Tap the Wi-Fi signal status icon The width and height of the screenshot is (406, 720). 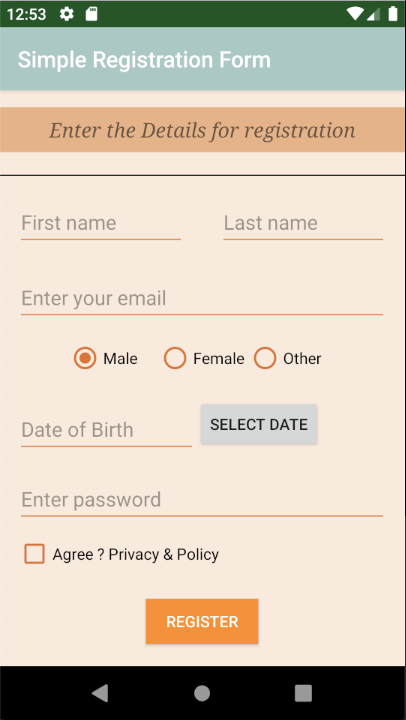click(355, 14)
